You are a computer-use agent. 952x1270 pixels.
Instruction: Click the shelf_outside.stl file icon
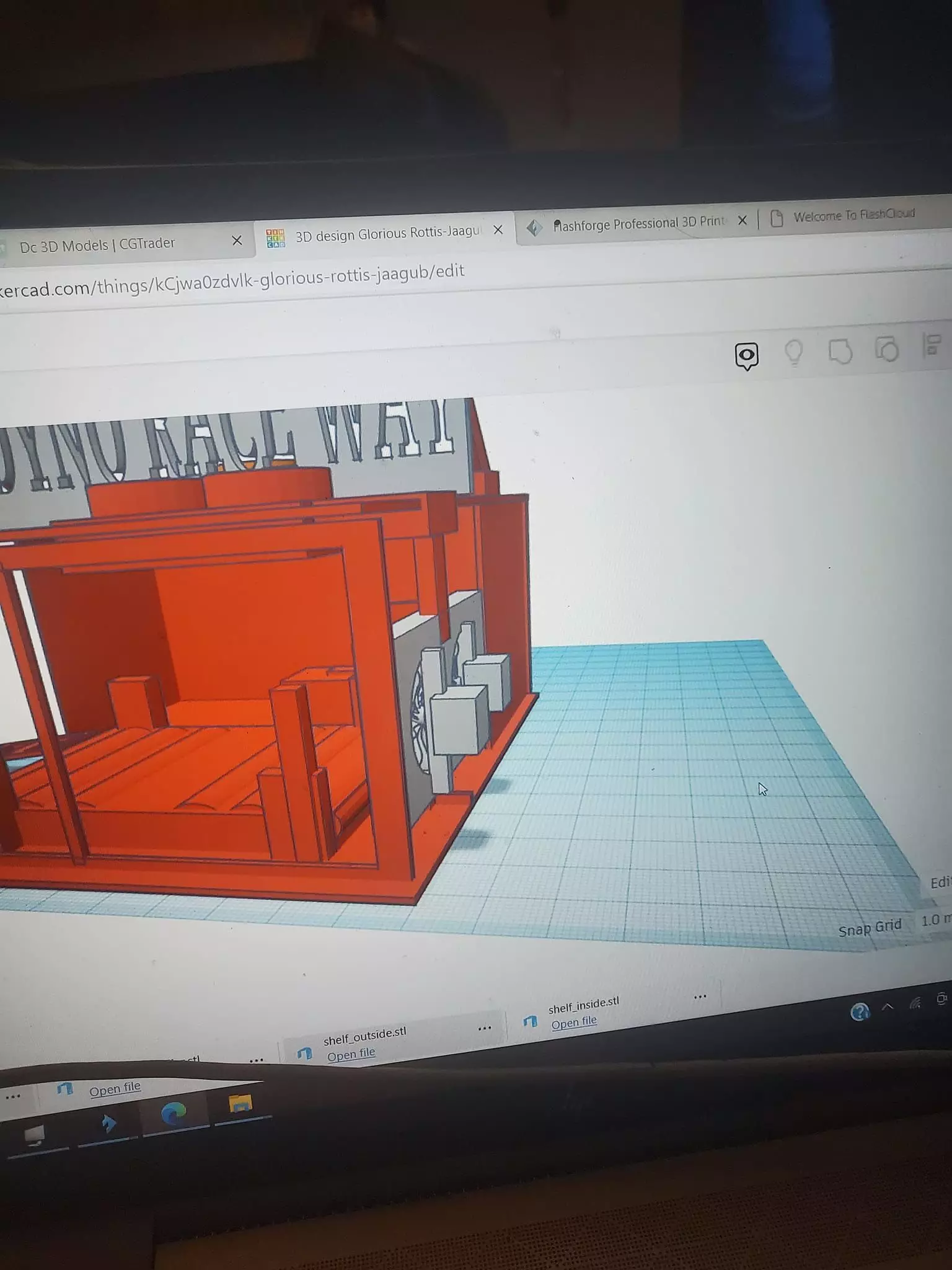[304, 1053]
